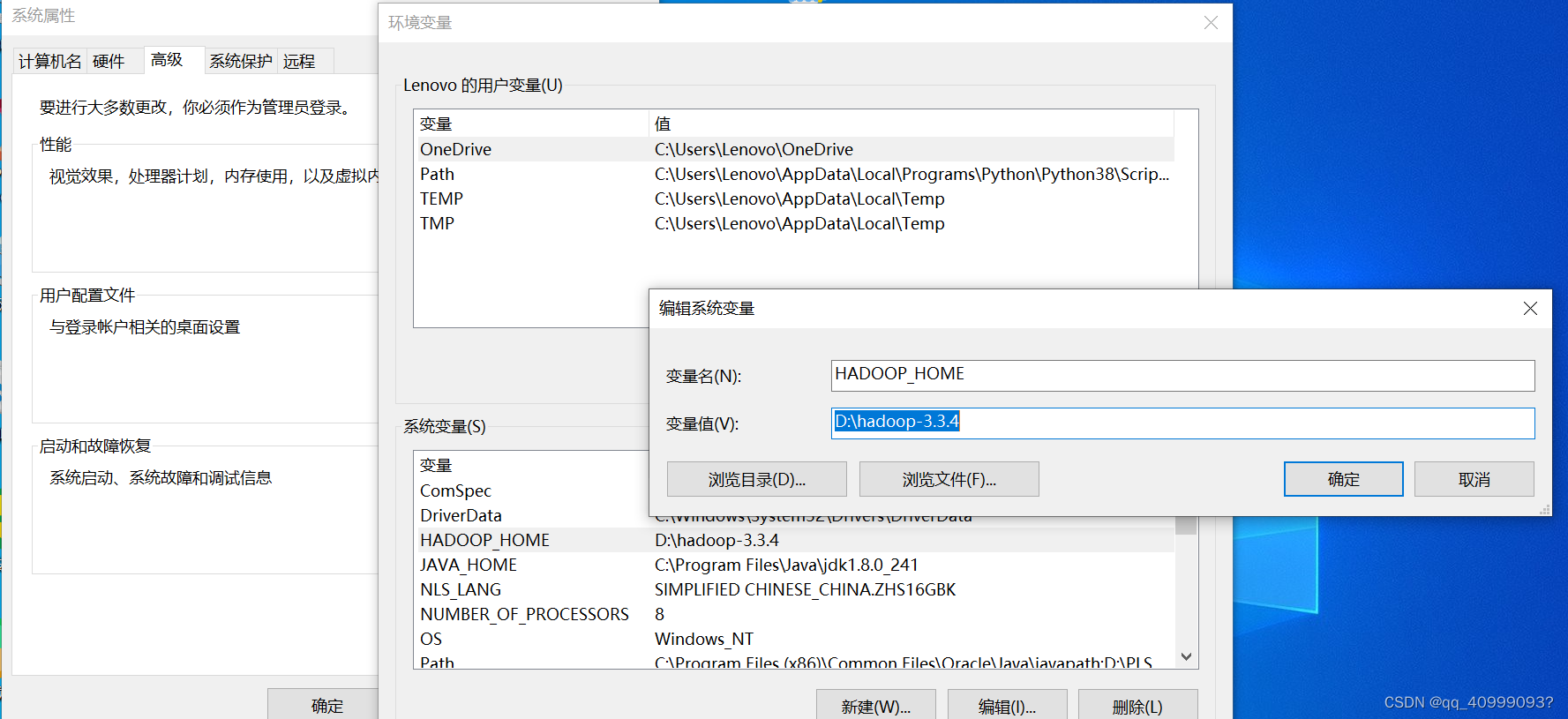Click the 变量 header of user variables
The height and width of the screenshot is (719, 1568).
[x=531, y=124]
